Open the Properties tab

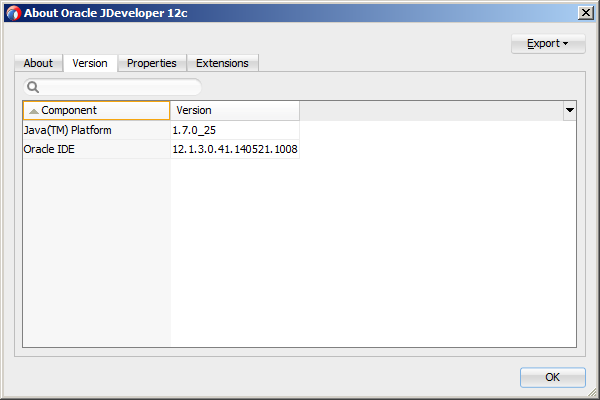[152, 63]
